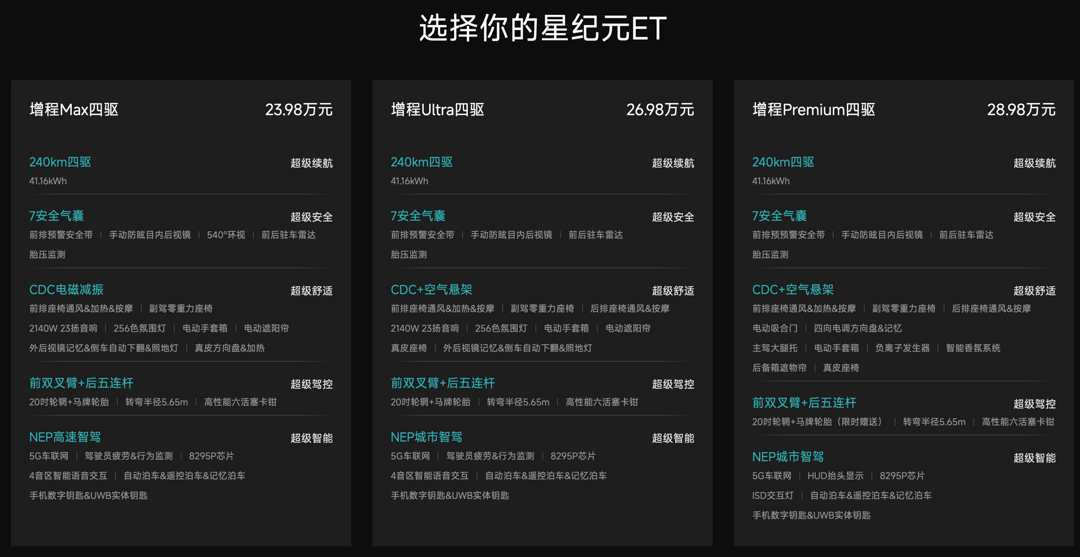Click 高性能六活塞卡钳 in the Max card
This screenshot has height=557, width=1080.
[240, 402]
